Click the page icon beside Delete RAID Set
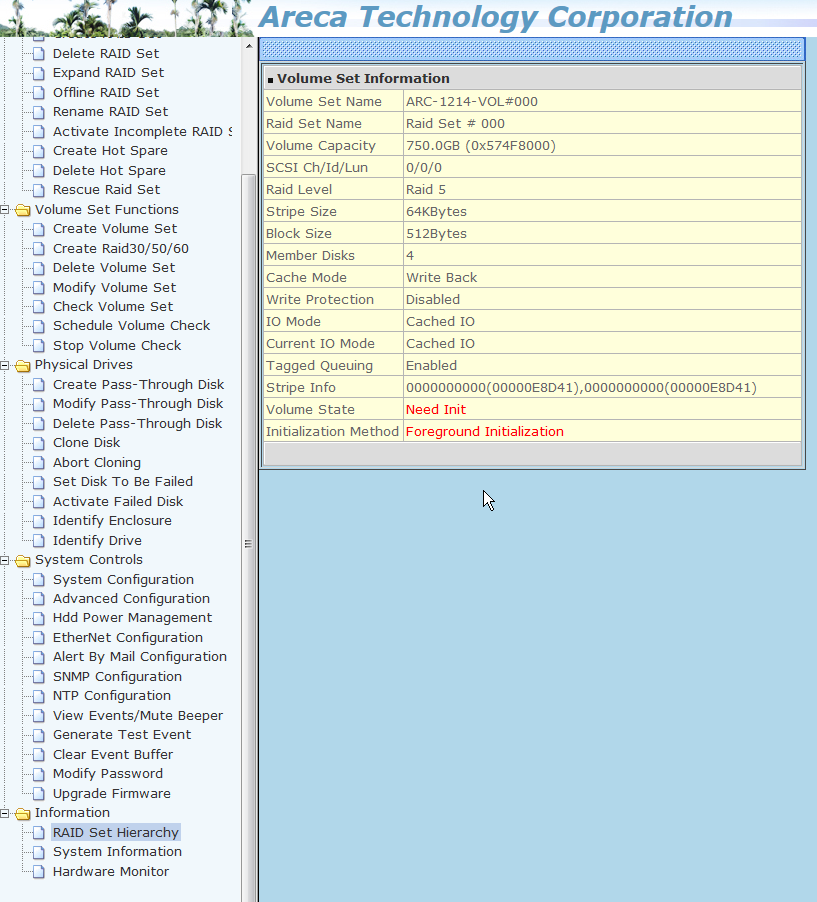This screenshot has height=902, width=817. tap(39, 54)
